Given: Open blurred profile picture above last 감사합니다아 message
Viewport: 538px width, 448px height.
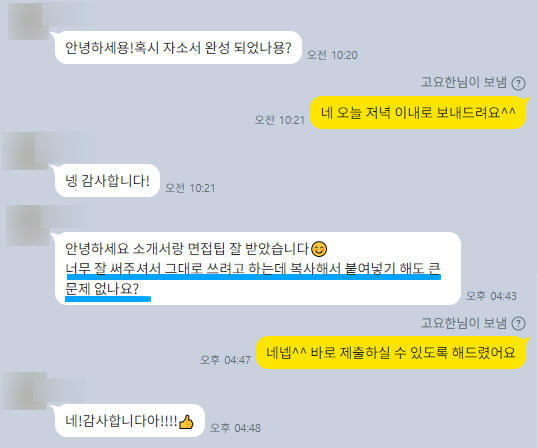Looking at the screenshot, I should point(24,391).
